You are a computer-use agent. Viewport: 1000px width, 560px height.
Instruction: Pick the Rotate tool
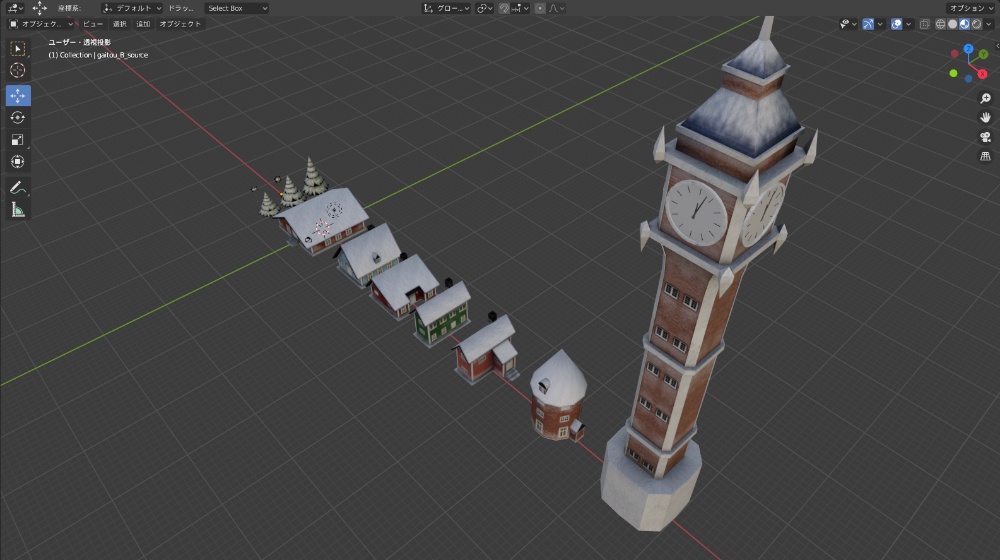click(18, 118)
